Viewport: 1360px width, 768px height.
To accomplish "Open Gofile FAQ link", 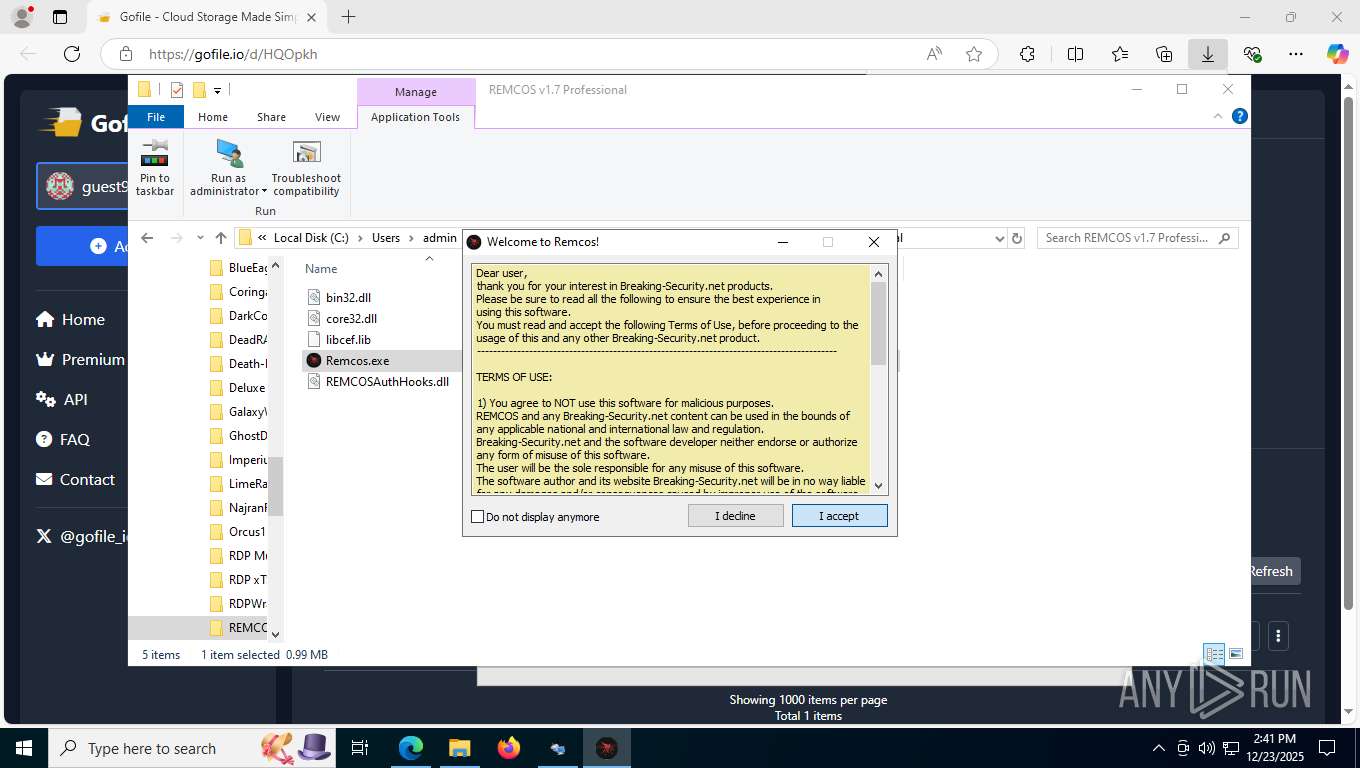I will click(62, 439).
